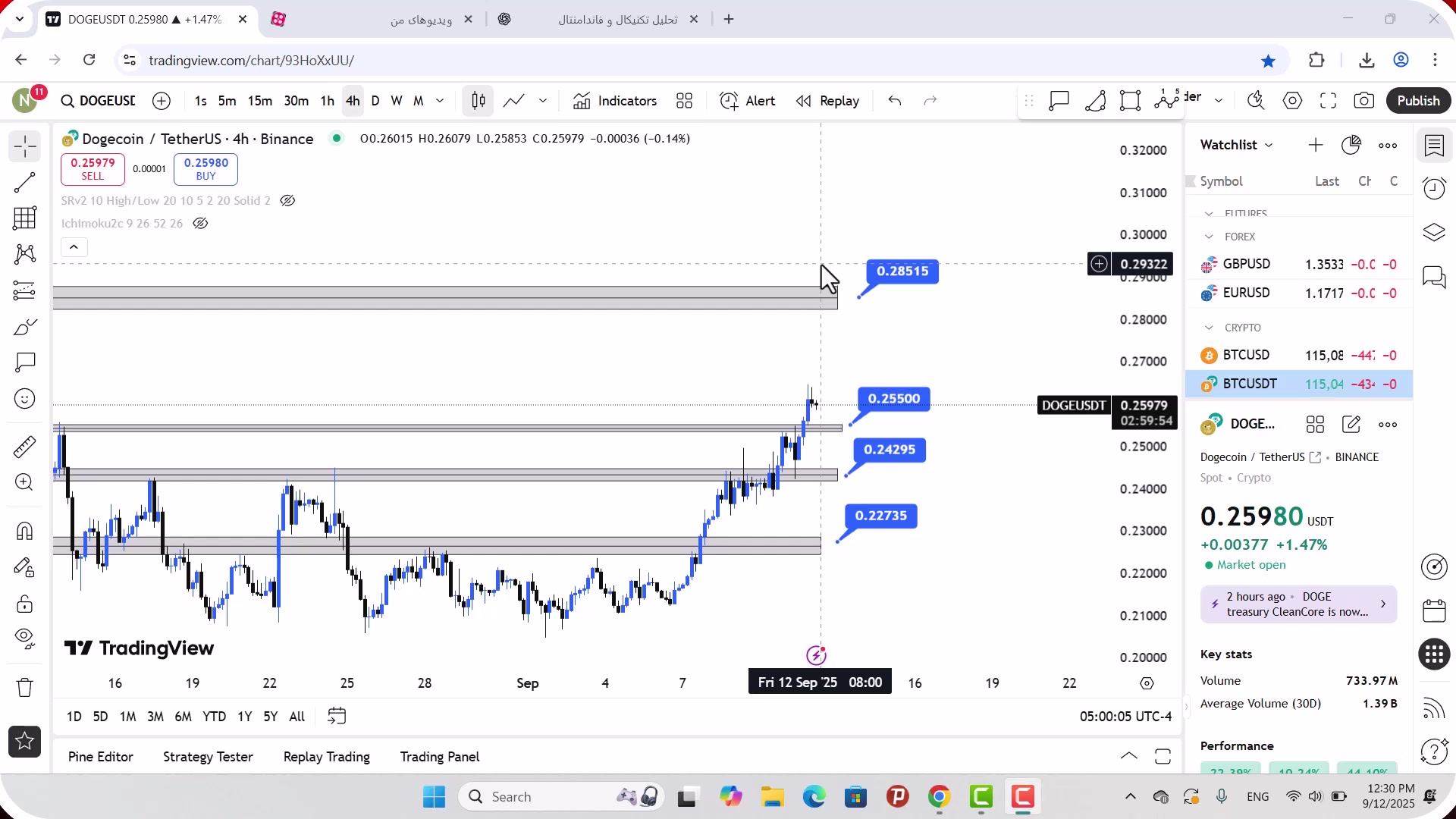Open indicator templates grid
The height and width of the screenshot is (819, 1456).
[685, 101]
